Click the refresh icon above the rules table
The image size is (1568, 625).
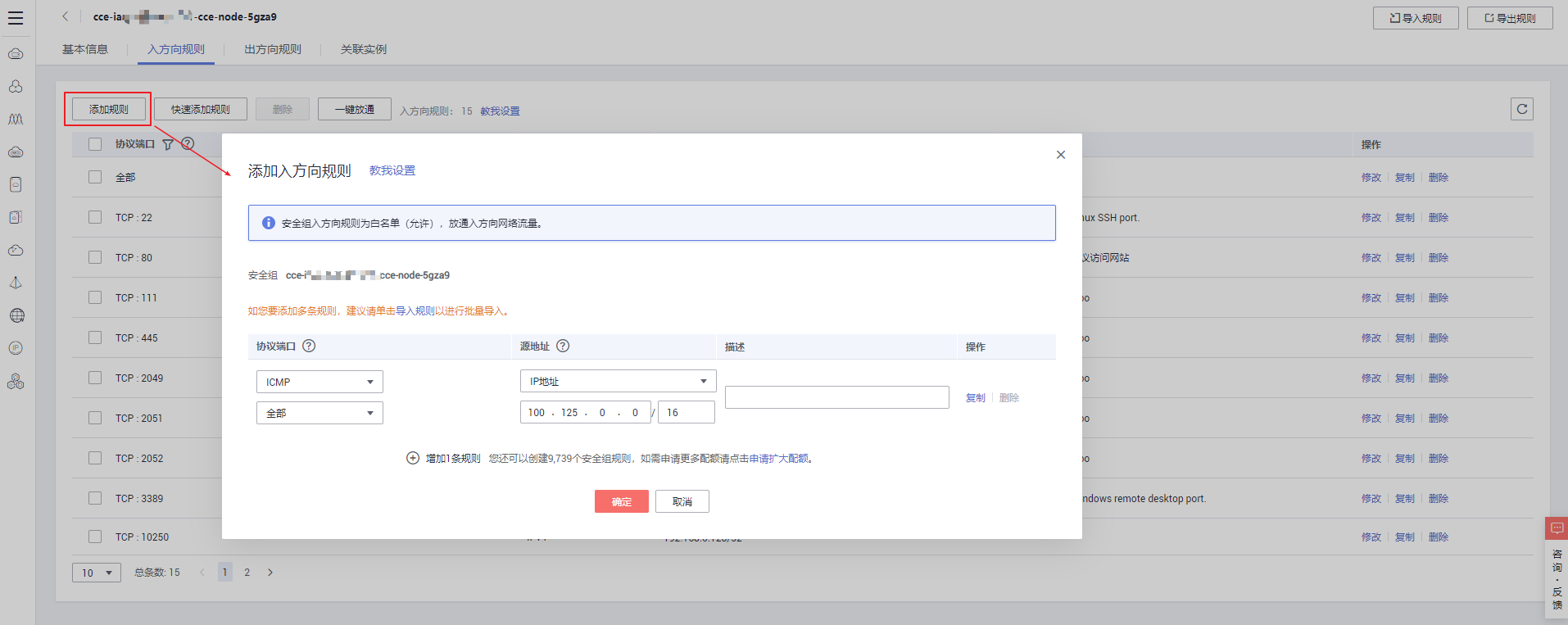point(1522,109)
